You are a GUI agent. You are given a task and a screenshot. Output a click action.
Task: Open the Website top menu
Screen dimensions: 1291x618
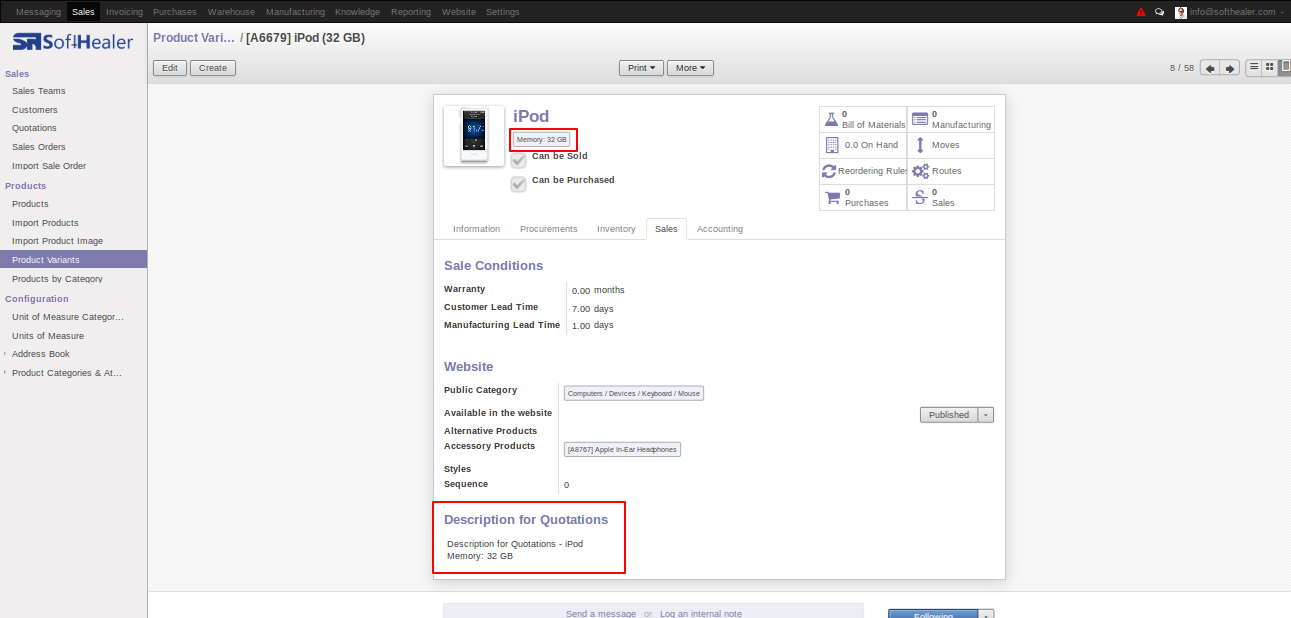[459, 12]
